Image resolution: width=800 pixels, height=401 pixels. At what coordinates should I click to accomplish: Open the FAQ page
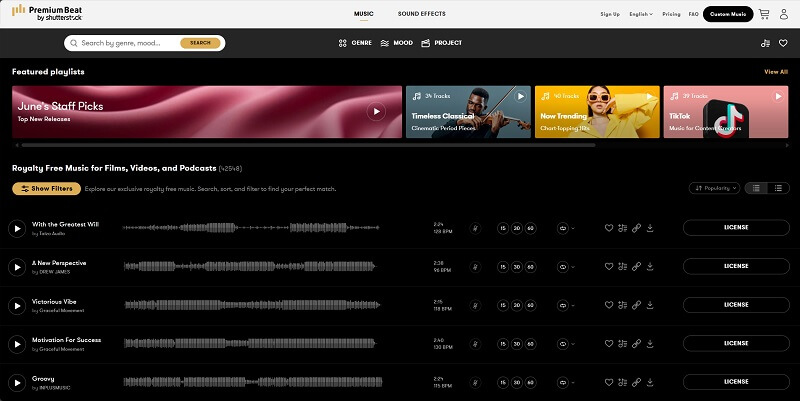pyautogui.click(x=693, y=14)
